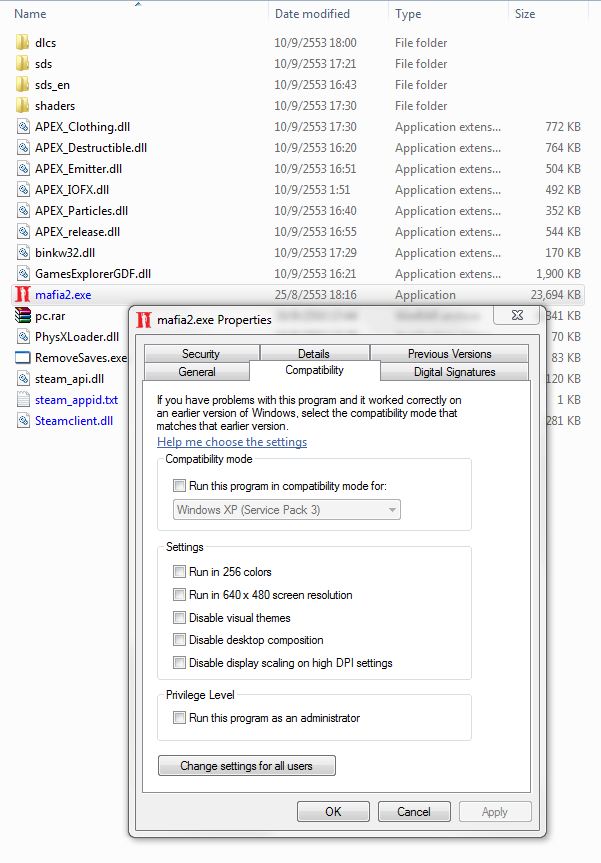Viewport: 601px width, 863px height.
Task: Sort by the Size column header
Action: (524, 14)
